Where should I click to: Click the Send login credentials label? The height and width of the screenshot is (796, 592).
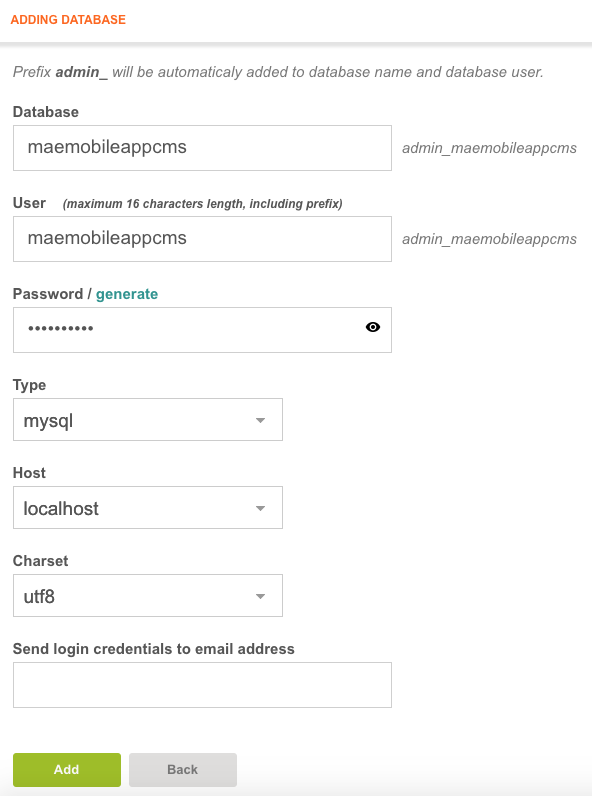click(153, 649)
